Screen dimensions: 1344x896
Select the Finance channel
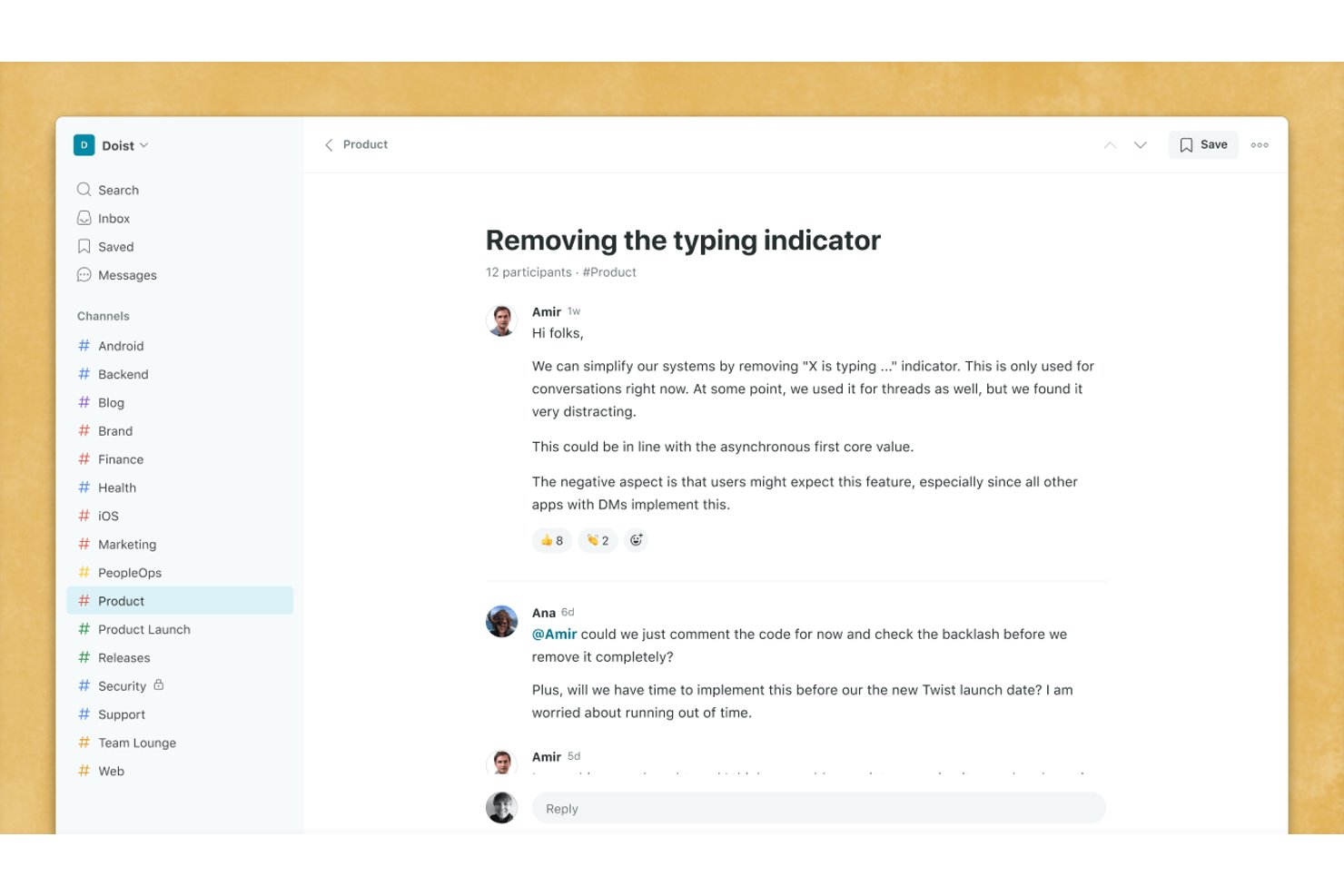[x=180, y=459]
